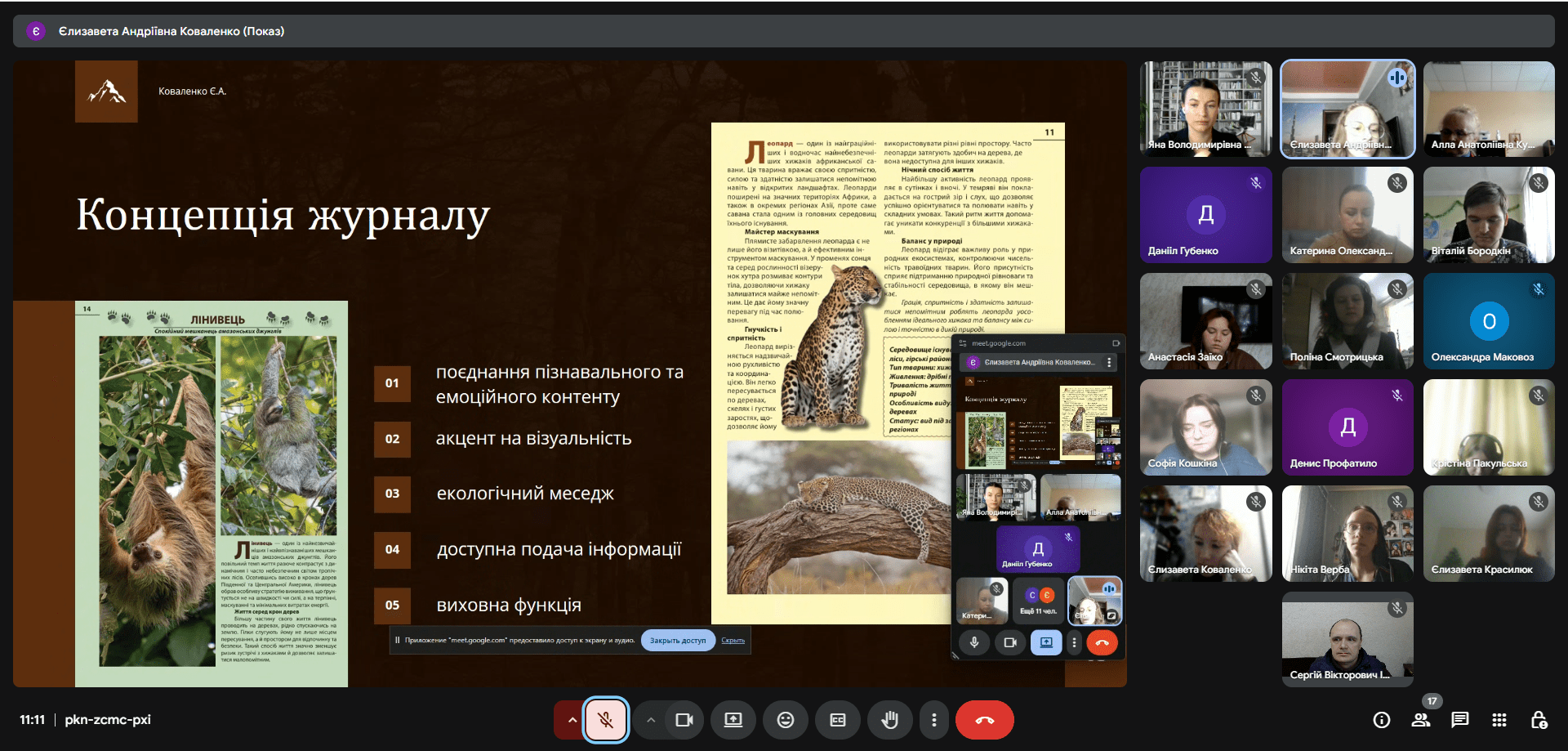This screenshot has width=1568, height=751.
Task: Click the 'Скрыть' link
Action: coord(733,641)
